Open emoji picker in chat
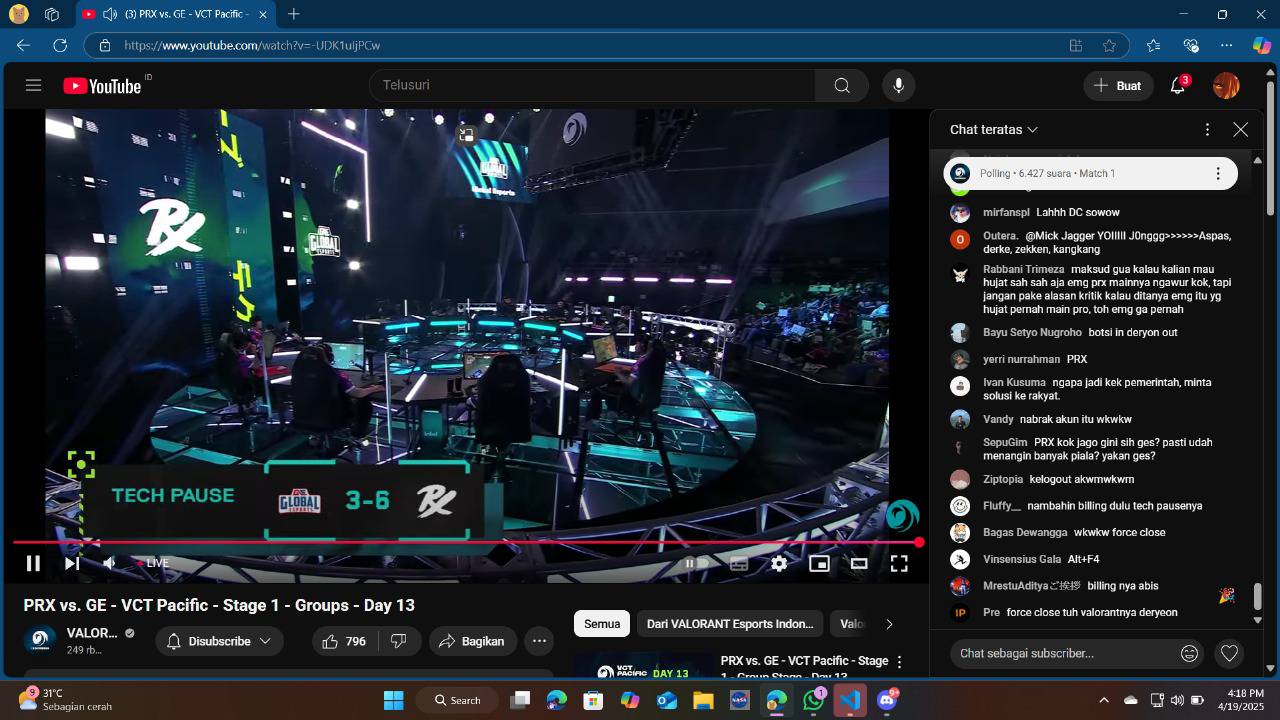The width and height of the screenshot is (1280, 720). [x=1189, y=653]
